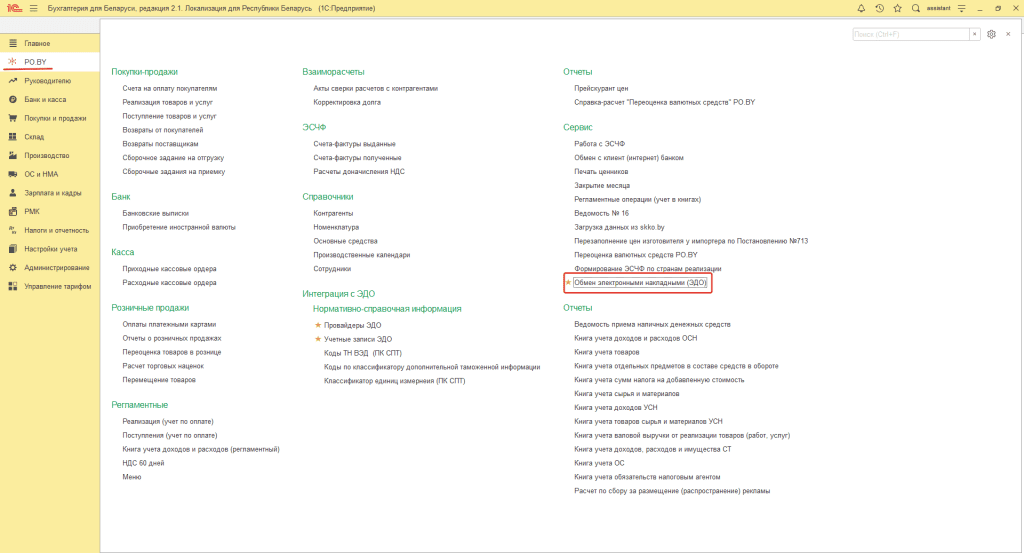This screenshot has width=1024, height=553.
Task: Open Руководителю section
Action: (50, 81)
